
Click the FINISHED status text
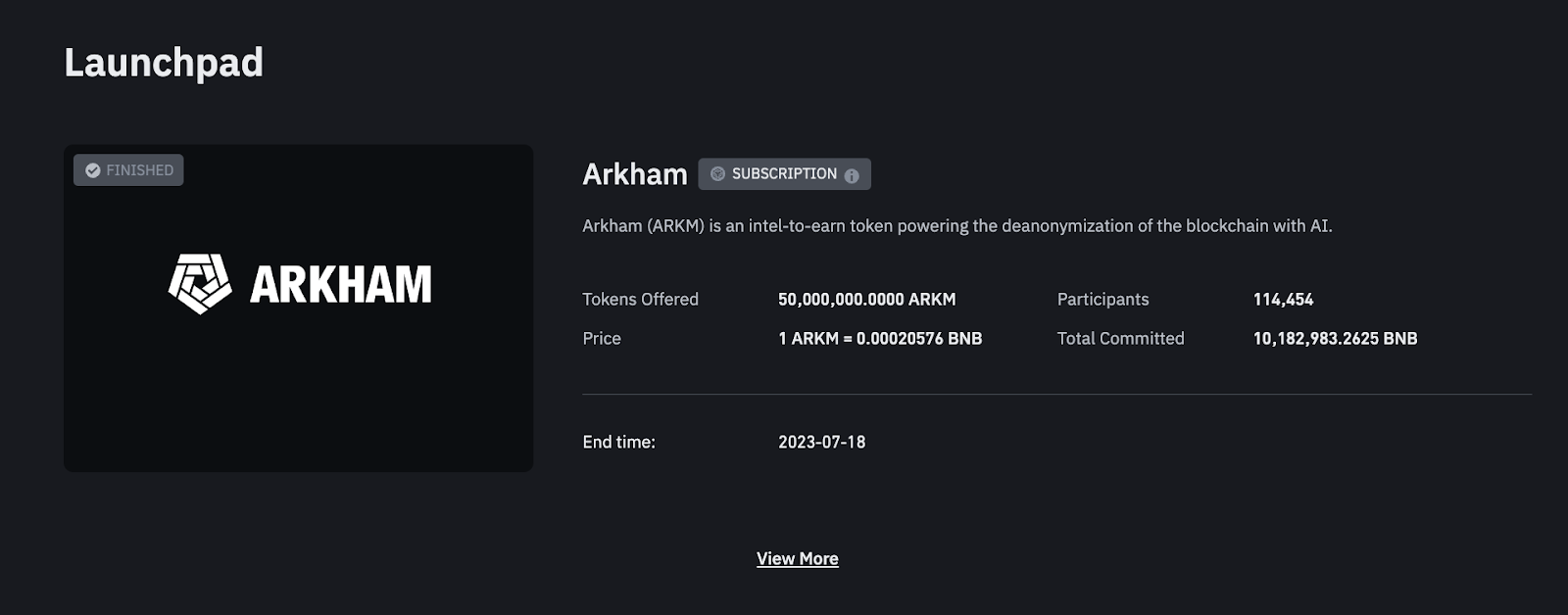pos(139,170)
